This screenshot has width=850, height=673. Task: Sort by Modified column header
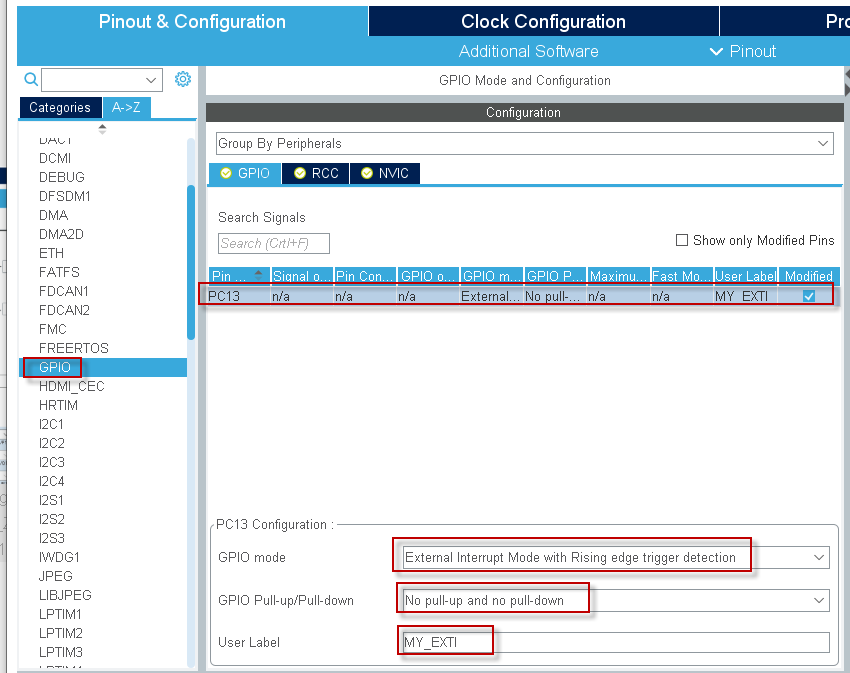(808, 275)
